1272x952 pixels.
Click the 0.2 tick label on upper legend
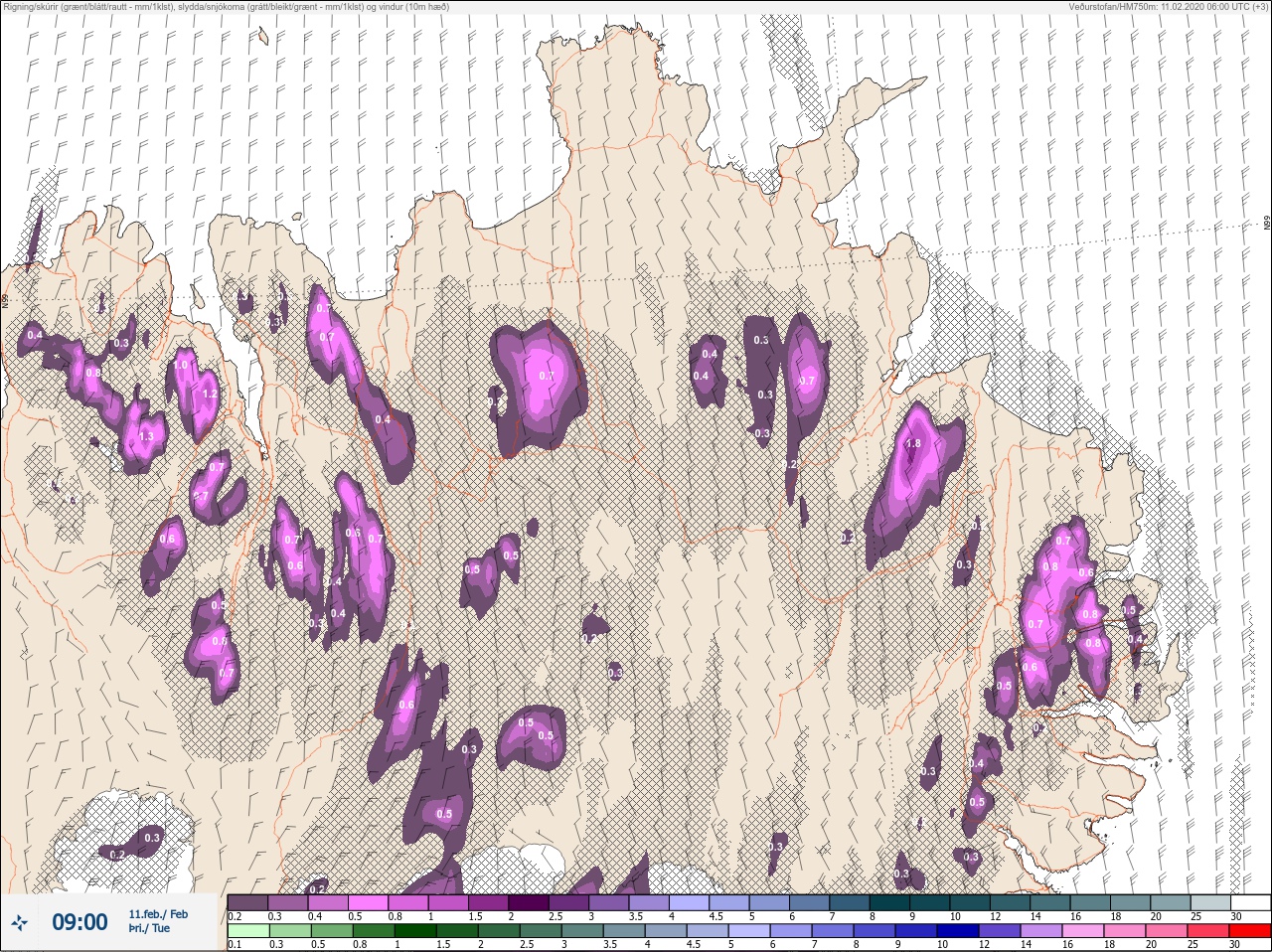click(x=235, y=916)
